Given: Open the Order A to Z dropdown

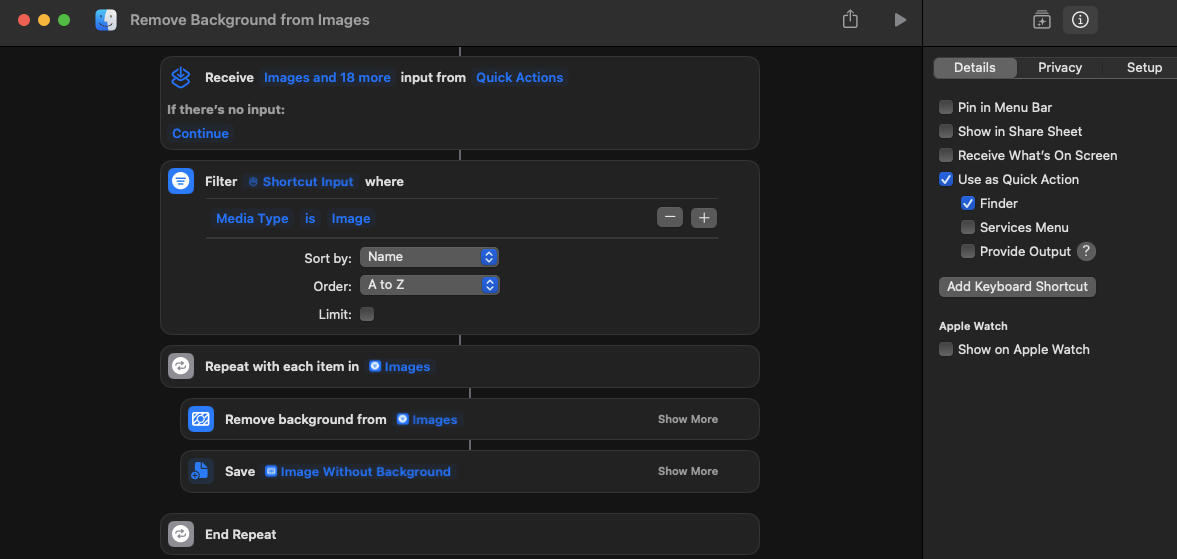Looking at the screenshot, I should point(429,285).
